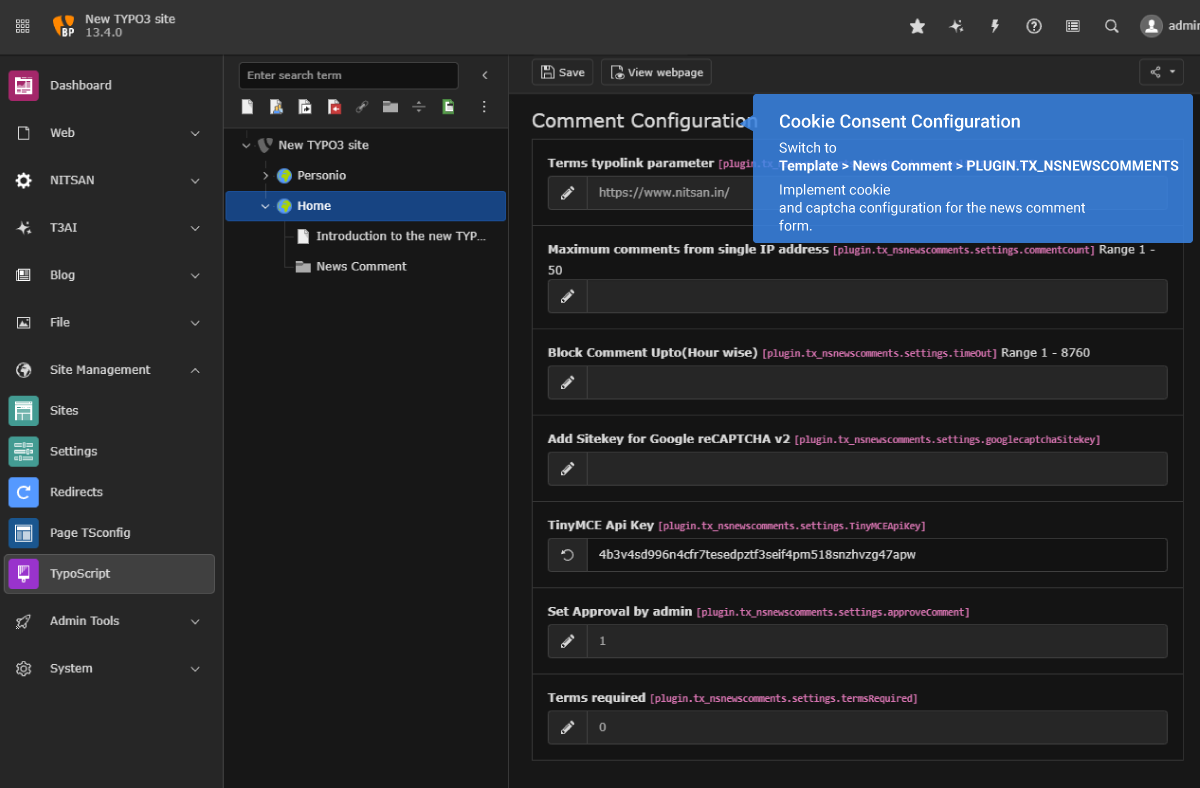Image resolution: width=1200 pixels, height=788 pixels.
Task: Open the share dropdown near top right
Action: [x=1161, y=72]
